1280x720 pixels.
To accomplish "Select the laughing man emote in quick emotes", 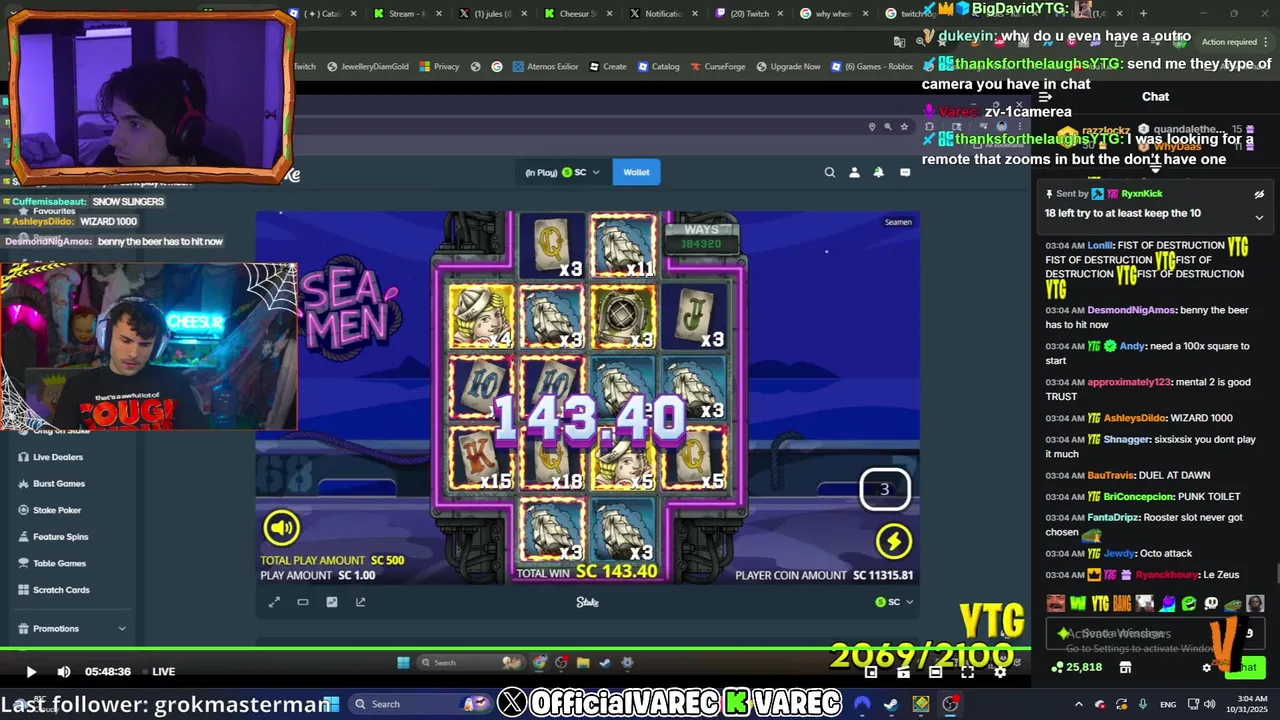I will 1055,603.
